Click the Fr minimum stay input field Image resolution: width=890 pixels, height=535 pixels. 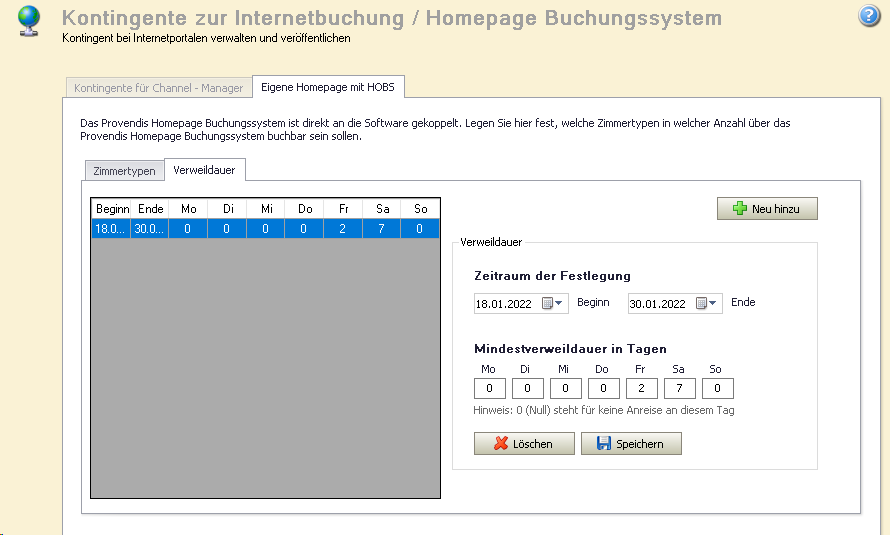641,389
